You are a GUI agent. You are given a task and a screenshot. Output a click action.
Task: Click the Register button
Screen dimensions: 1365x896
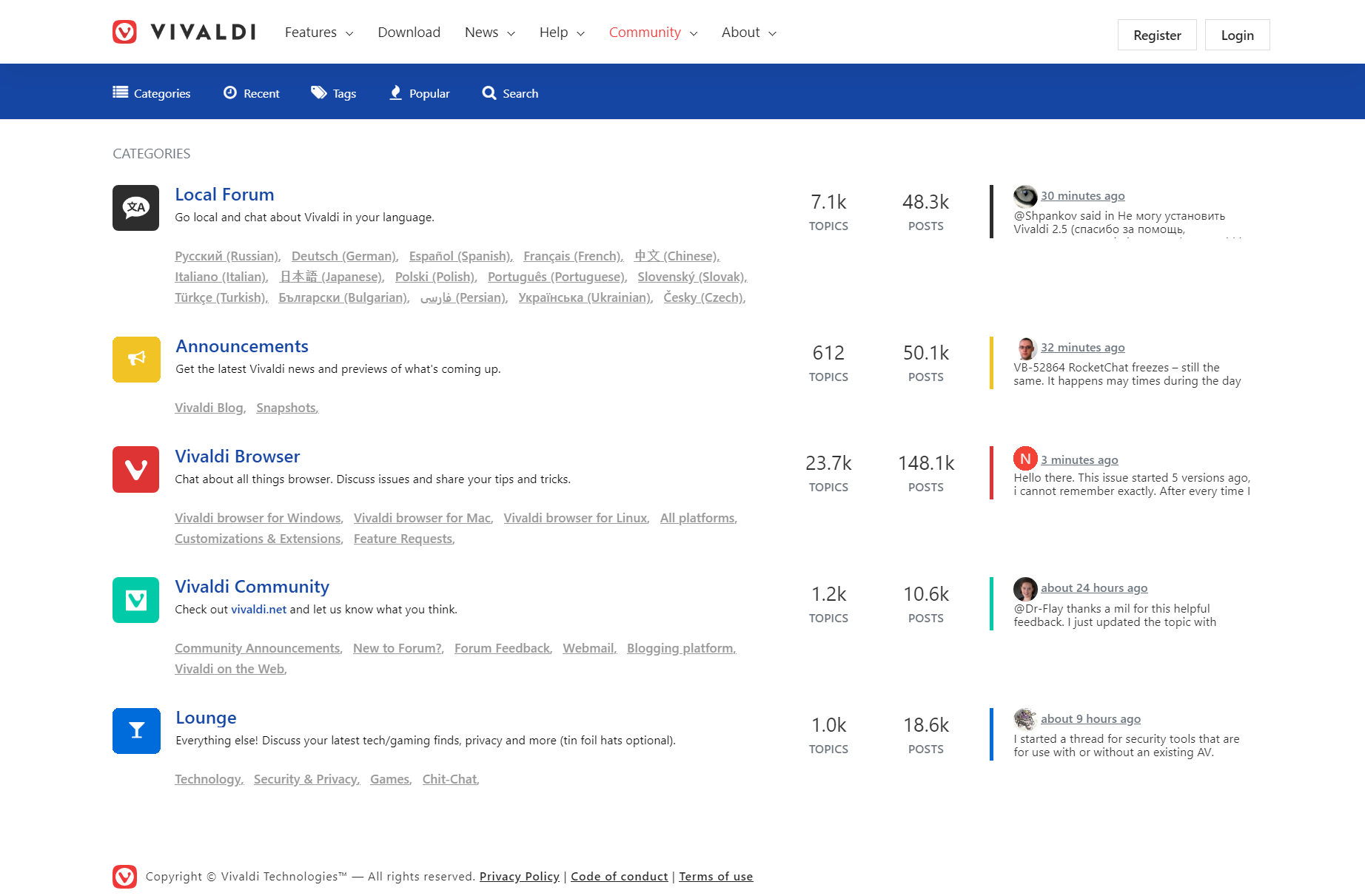[1157, 35]
